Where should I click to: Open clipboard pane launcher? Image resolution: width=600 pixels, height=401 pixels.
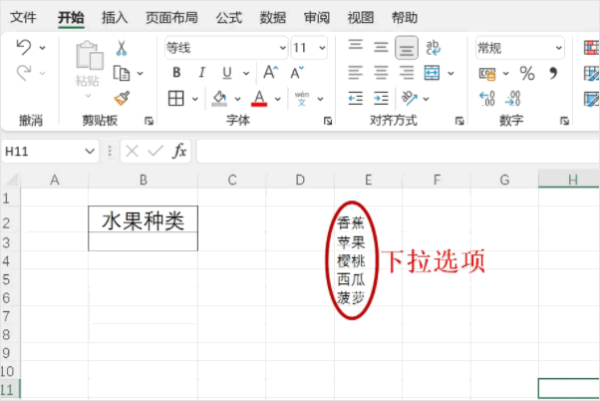(x=148, y=121)
